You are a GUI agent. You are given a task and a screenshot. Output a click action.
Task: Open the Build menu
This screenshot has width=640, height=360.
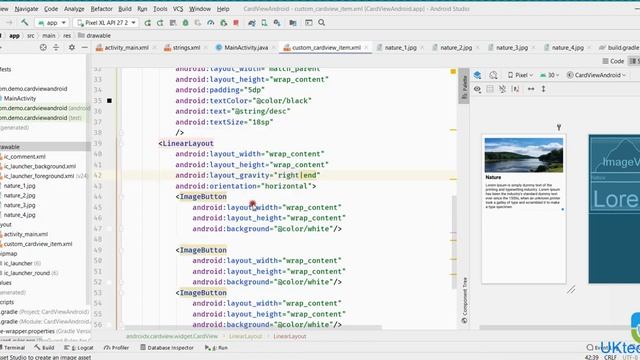click(x=124, y=9)
